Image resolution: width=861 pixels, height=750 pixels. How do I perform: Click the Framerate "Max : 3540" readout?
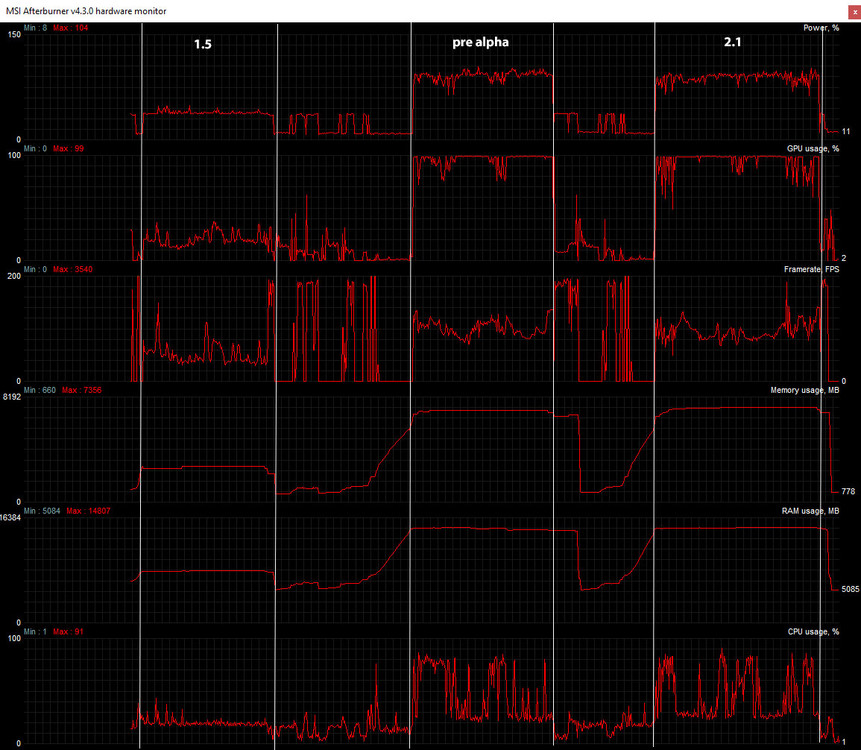pyautogui.click(x=72, y=270)
